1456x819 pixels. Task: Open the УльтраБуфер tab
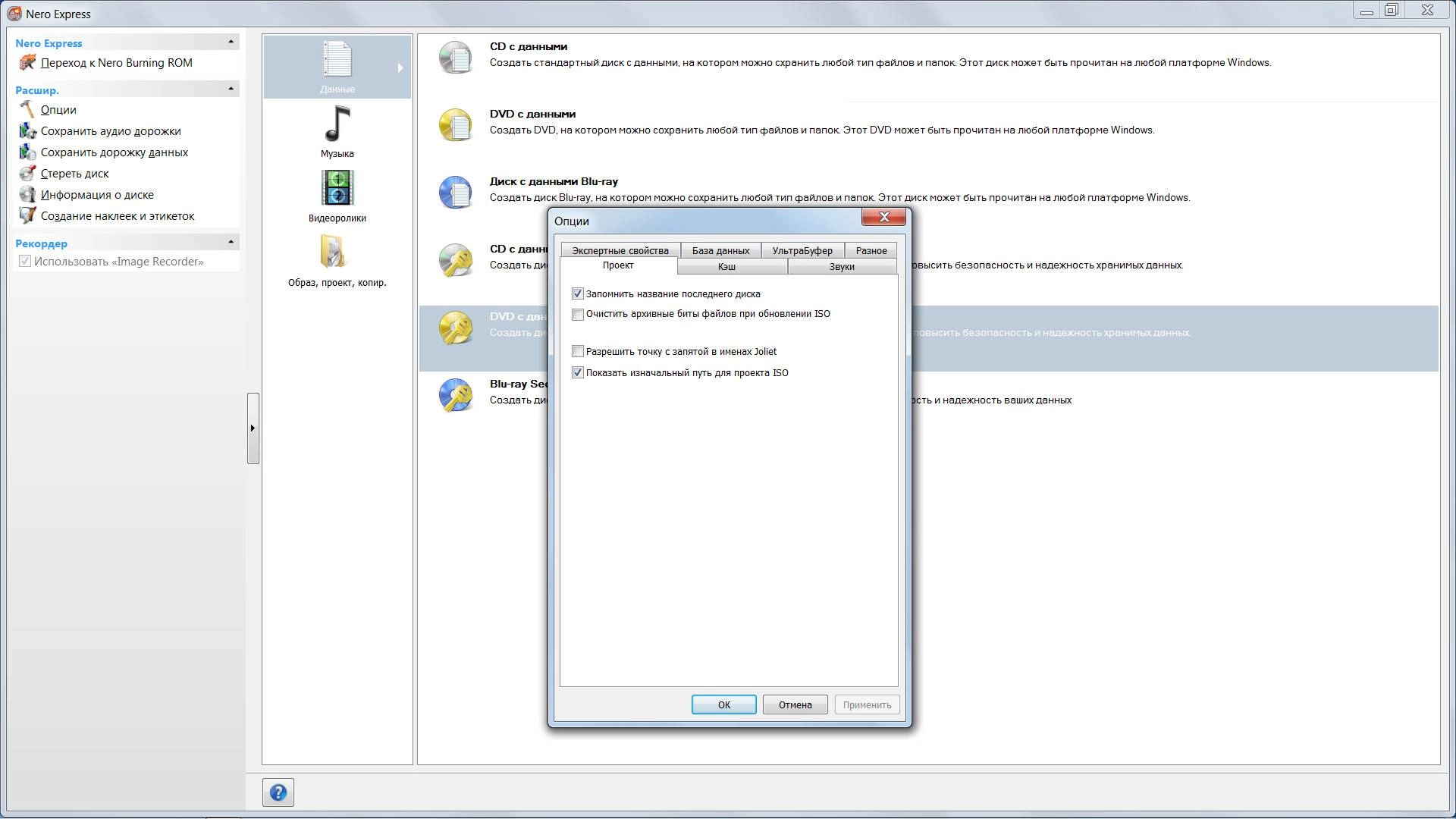[802, 250]
